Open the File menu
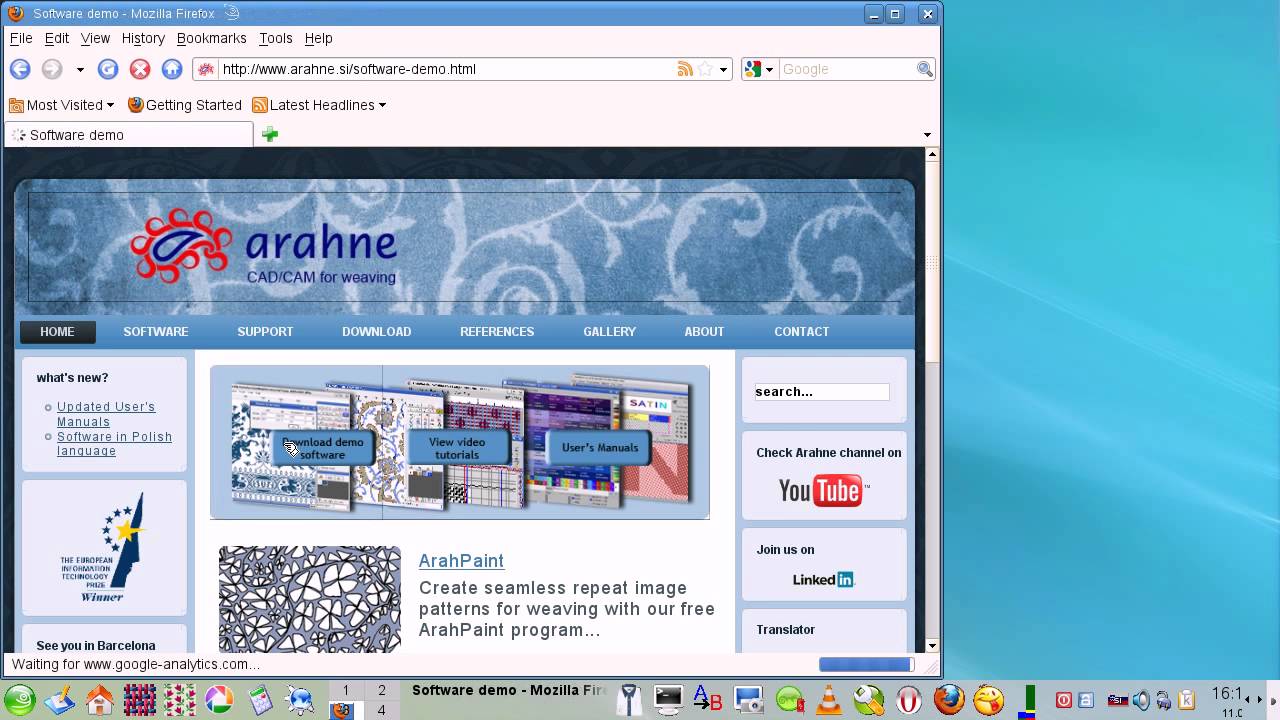Screen dimensions: 1280x720 21,38
